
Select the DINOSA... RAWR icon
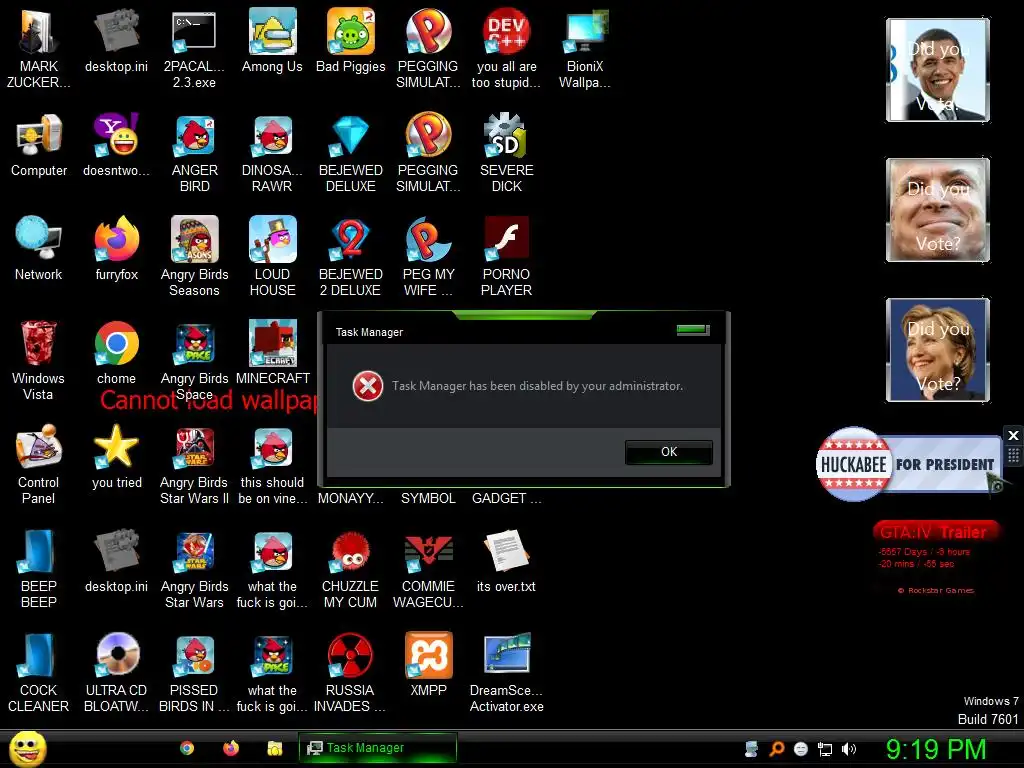pos(272,153)
